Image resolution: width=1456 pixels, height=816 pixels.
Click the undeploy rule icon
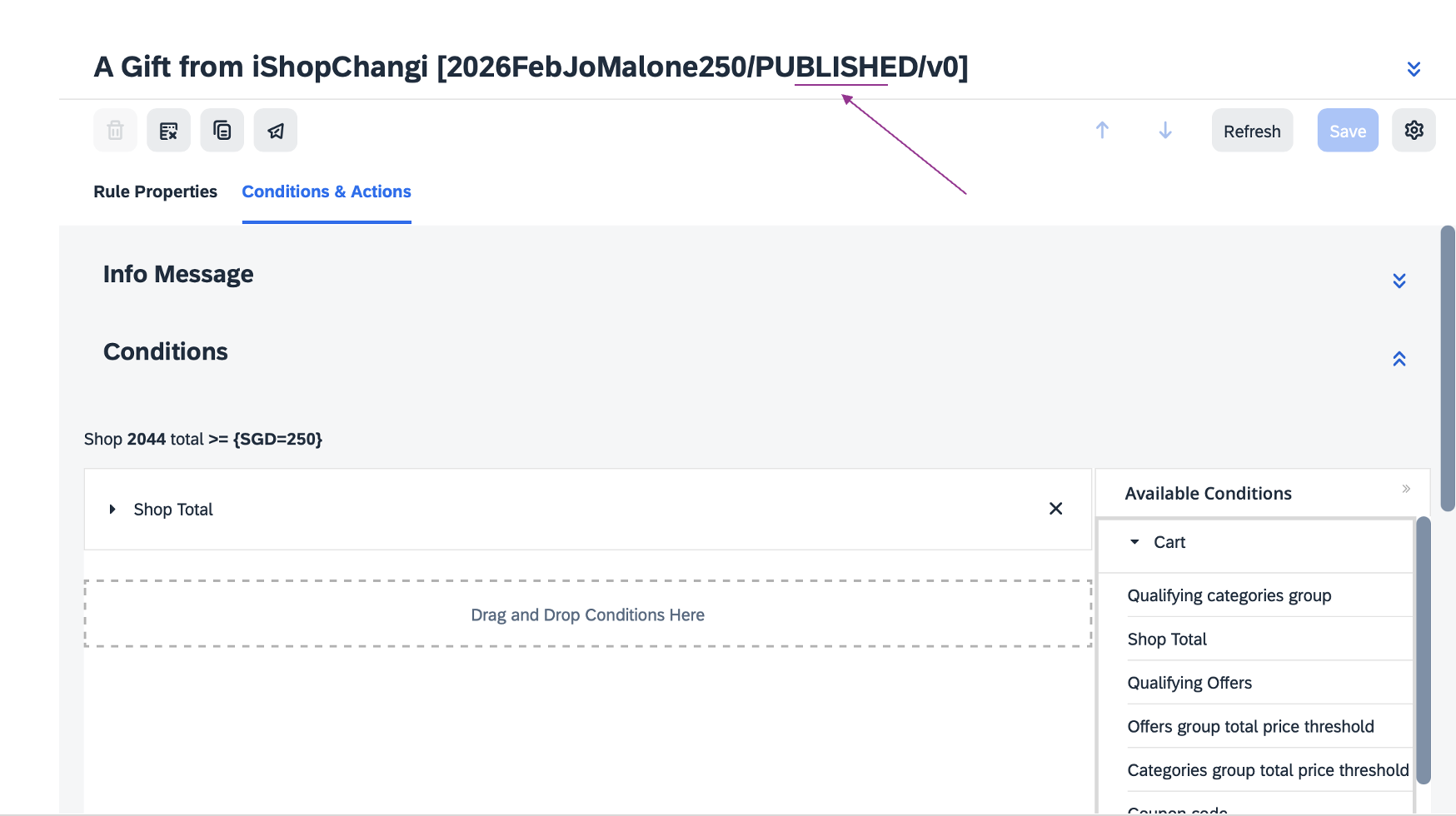(168, 131)
